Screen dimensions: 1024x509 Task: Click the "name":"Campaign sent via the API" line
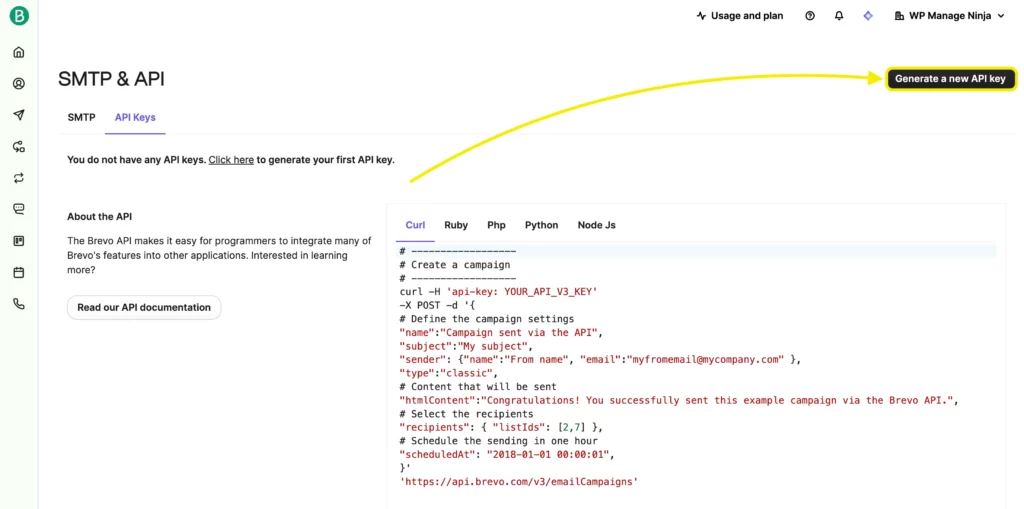click(501, 333)
